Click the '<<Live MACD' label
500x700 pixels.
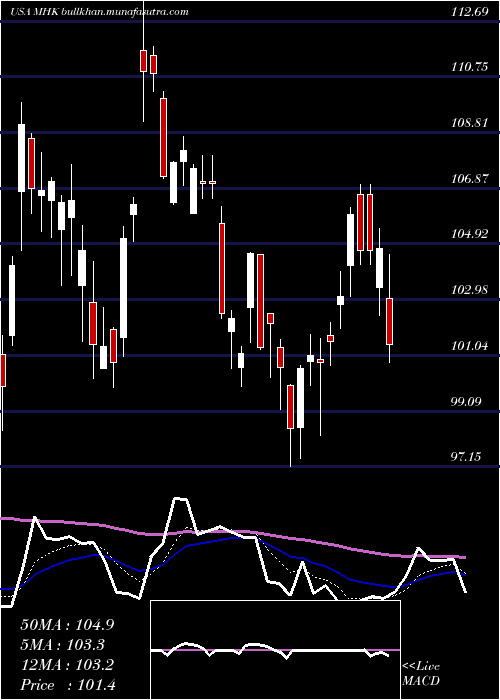point(421,673)
